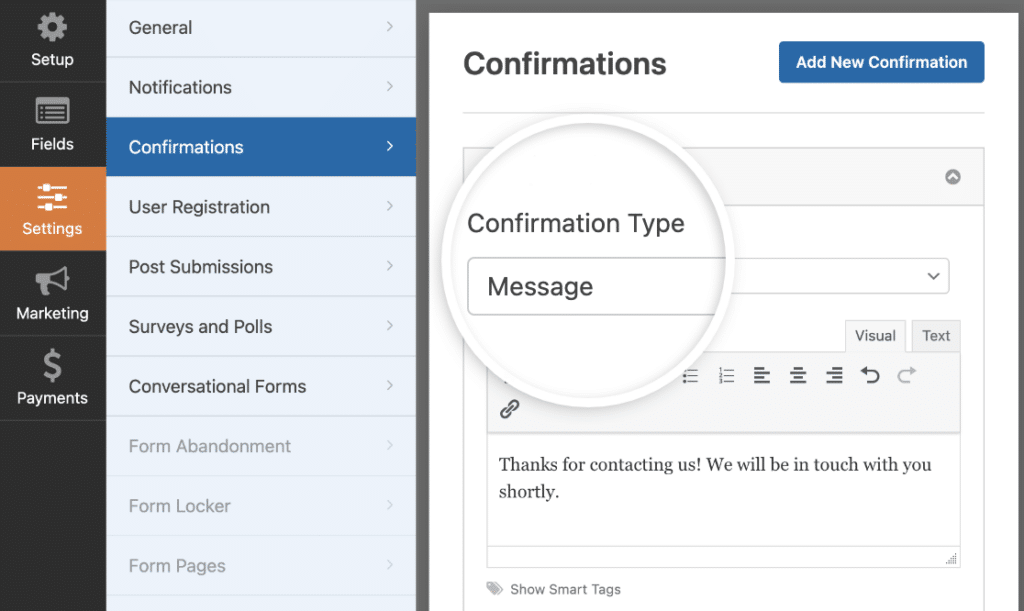
Task: Click the Add New Confirmation button
Action: (x=881, y=61)
